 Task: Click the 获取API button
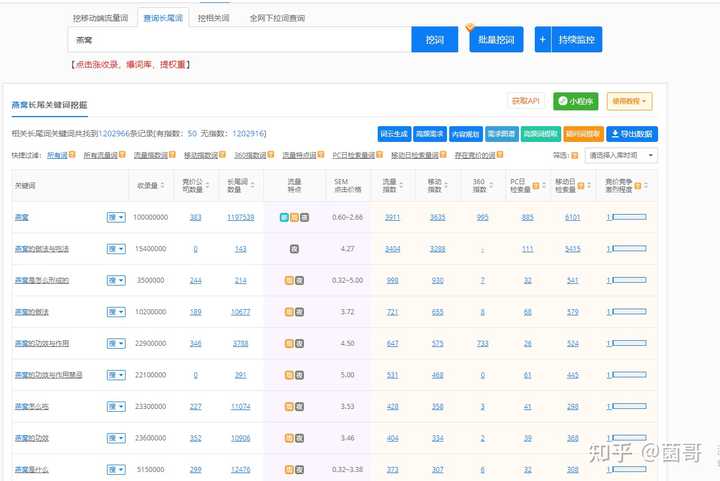[x=525, y=101]
